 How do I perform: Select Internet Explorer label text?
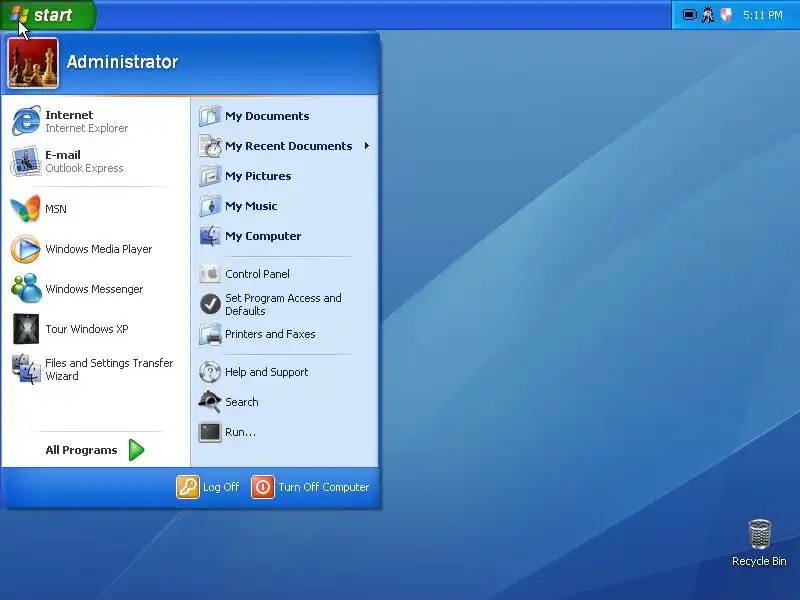pyautogui.click(x=87, y=128)
